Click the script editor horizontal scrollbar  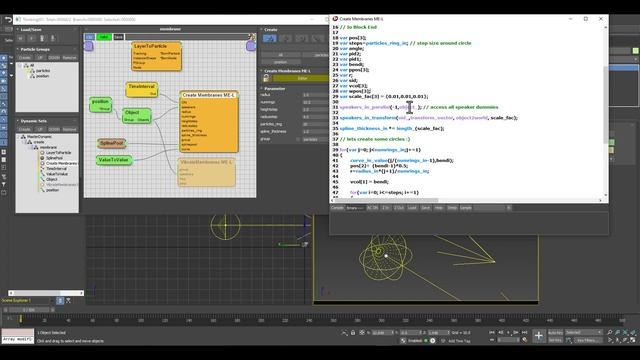point(387,200)
